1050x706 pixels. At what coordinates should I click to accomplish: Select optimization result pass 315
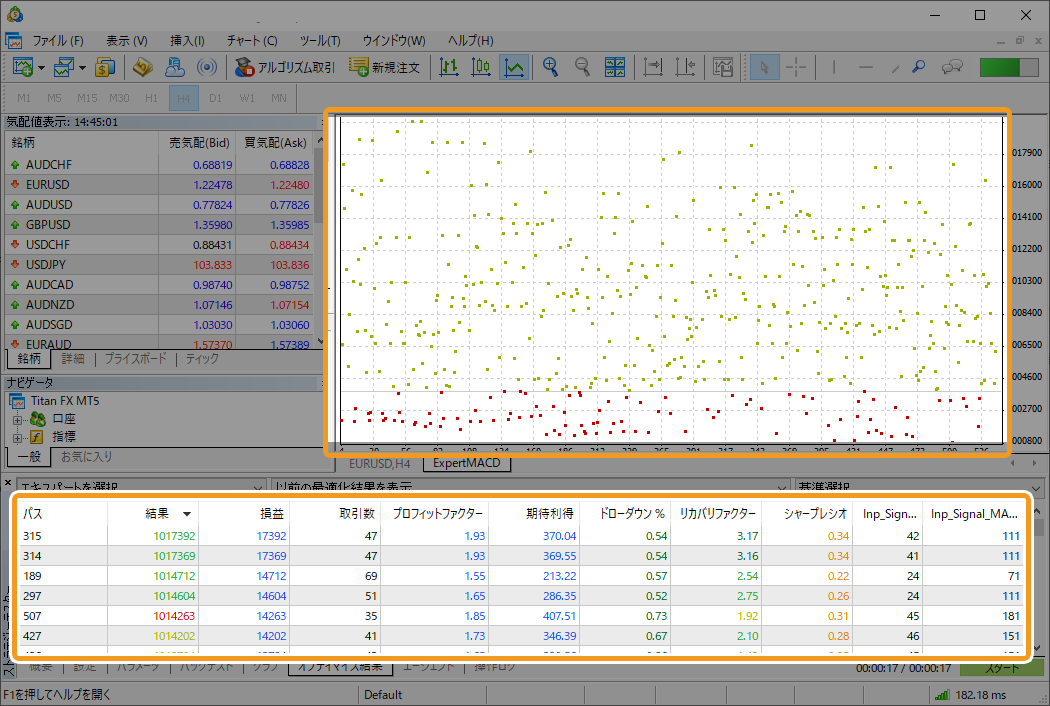coord(522,536)
